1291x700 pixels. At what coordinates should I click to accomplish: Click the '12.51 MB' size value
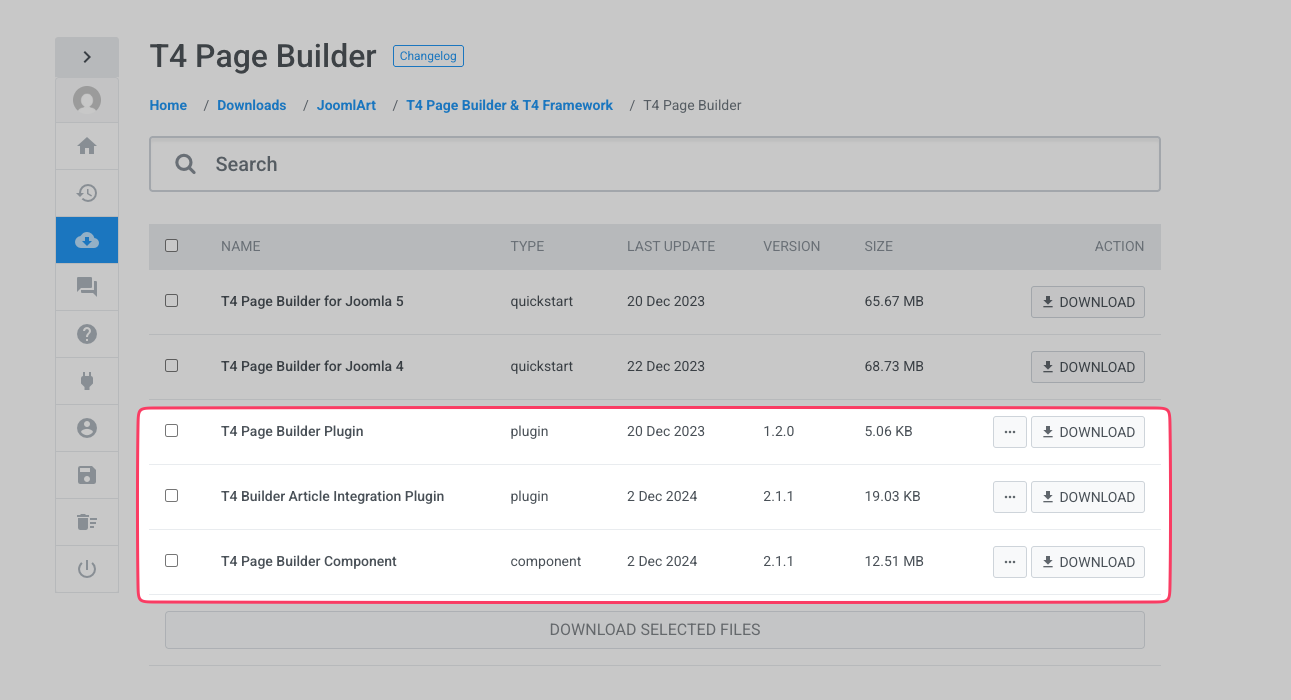point(894,561)
